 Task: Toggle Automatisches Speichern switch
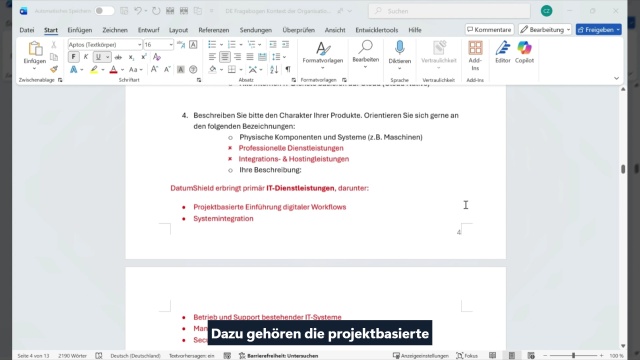click(x=104, y=11)
